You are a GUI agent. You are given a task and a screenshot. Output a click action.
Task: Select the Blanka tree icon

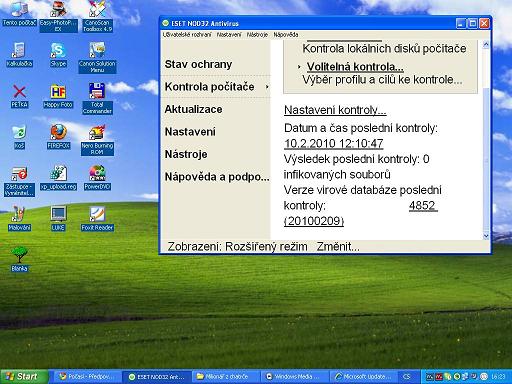19,259
